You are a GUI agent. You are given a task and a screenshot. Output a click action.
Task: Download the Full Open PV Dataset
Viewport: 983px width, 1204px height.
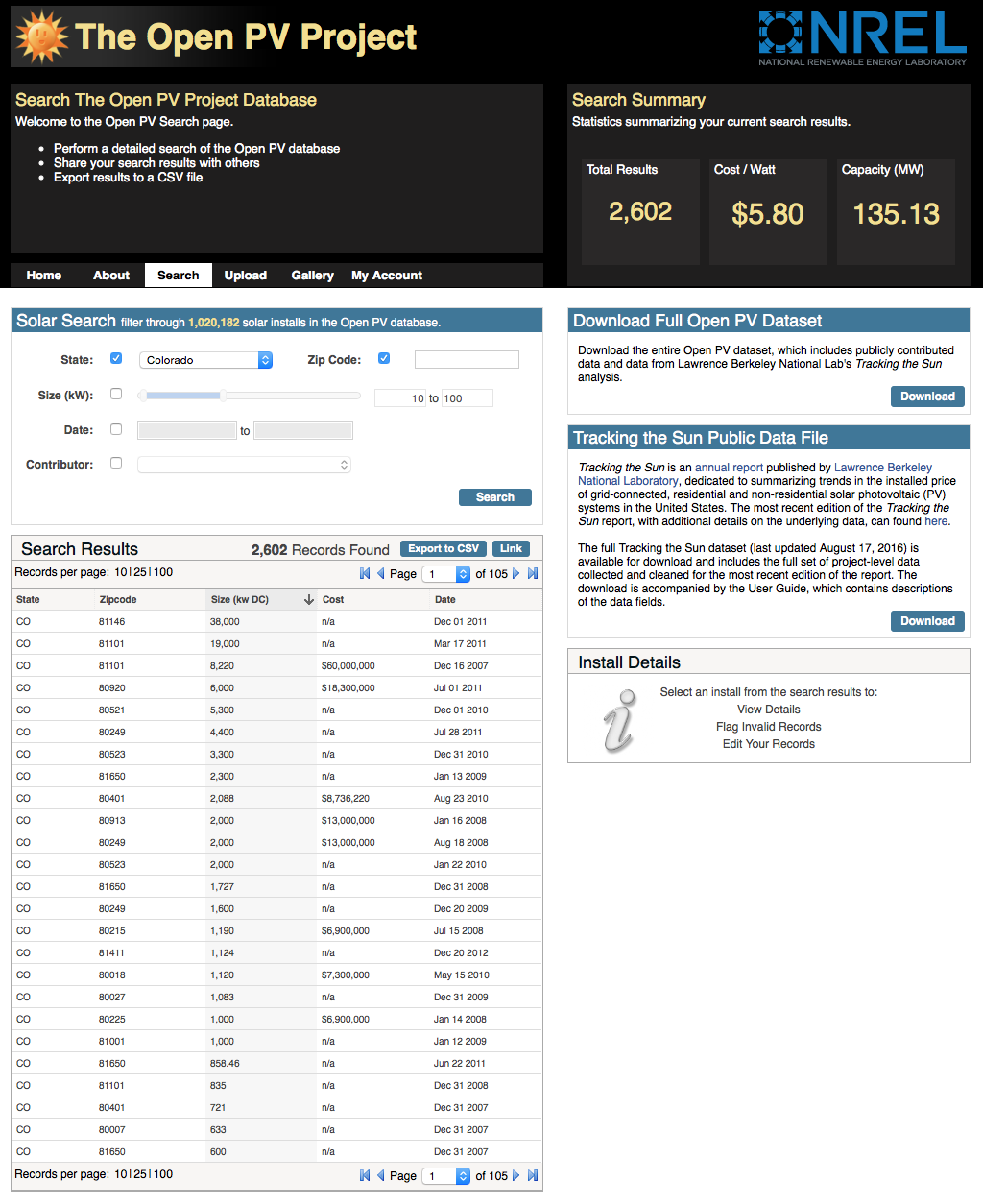coord(927,397)
